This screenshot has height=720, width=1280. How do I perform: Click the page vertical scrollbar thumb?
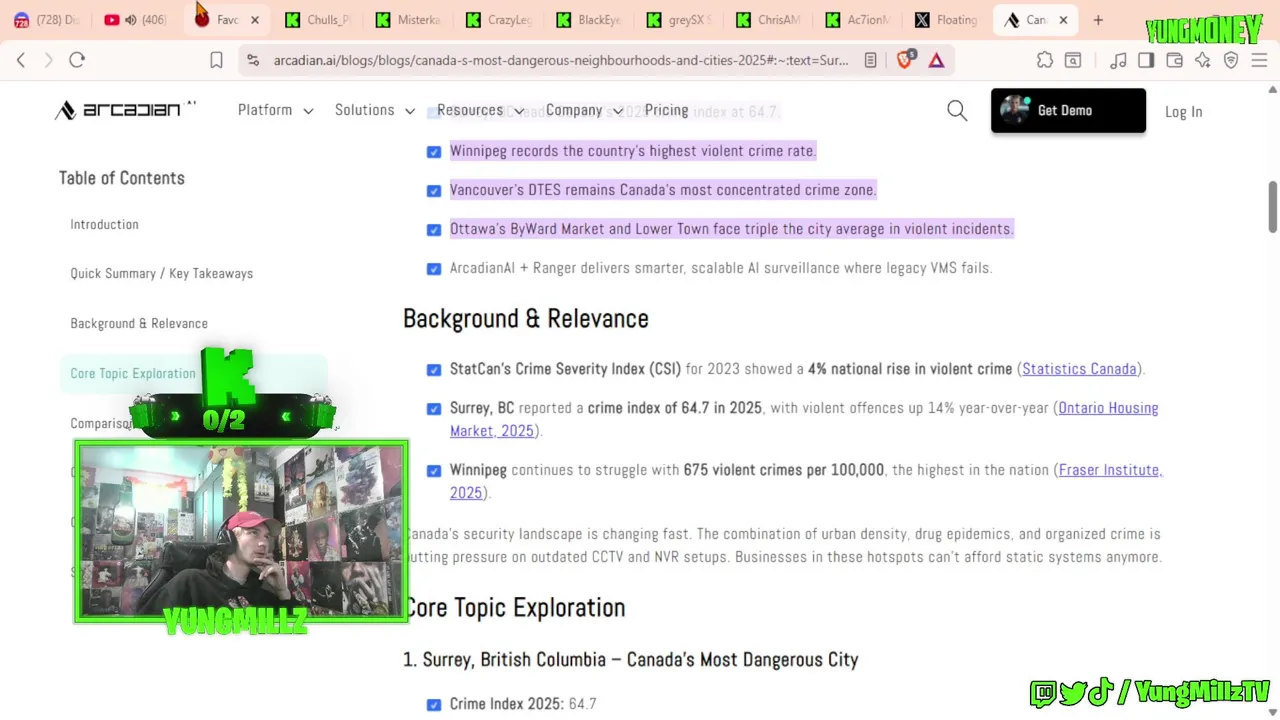(x=1272, y=207)
